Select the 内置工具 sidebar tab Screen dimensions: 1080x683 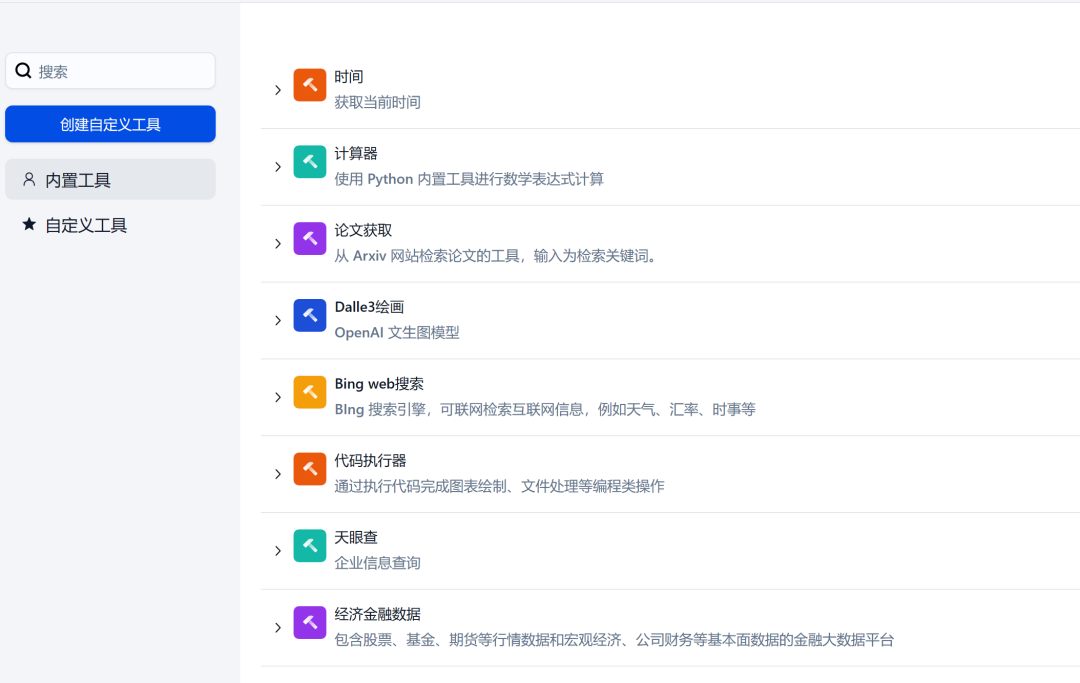(x=110, y=180)
